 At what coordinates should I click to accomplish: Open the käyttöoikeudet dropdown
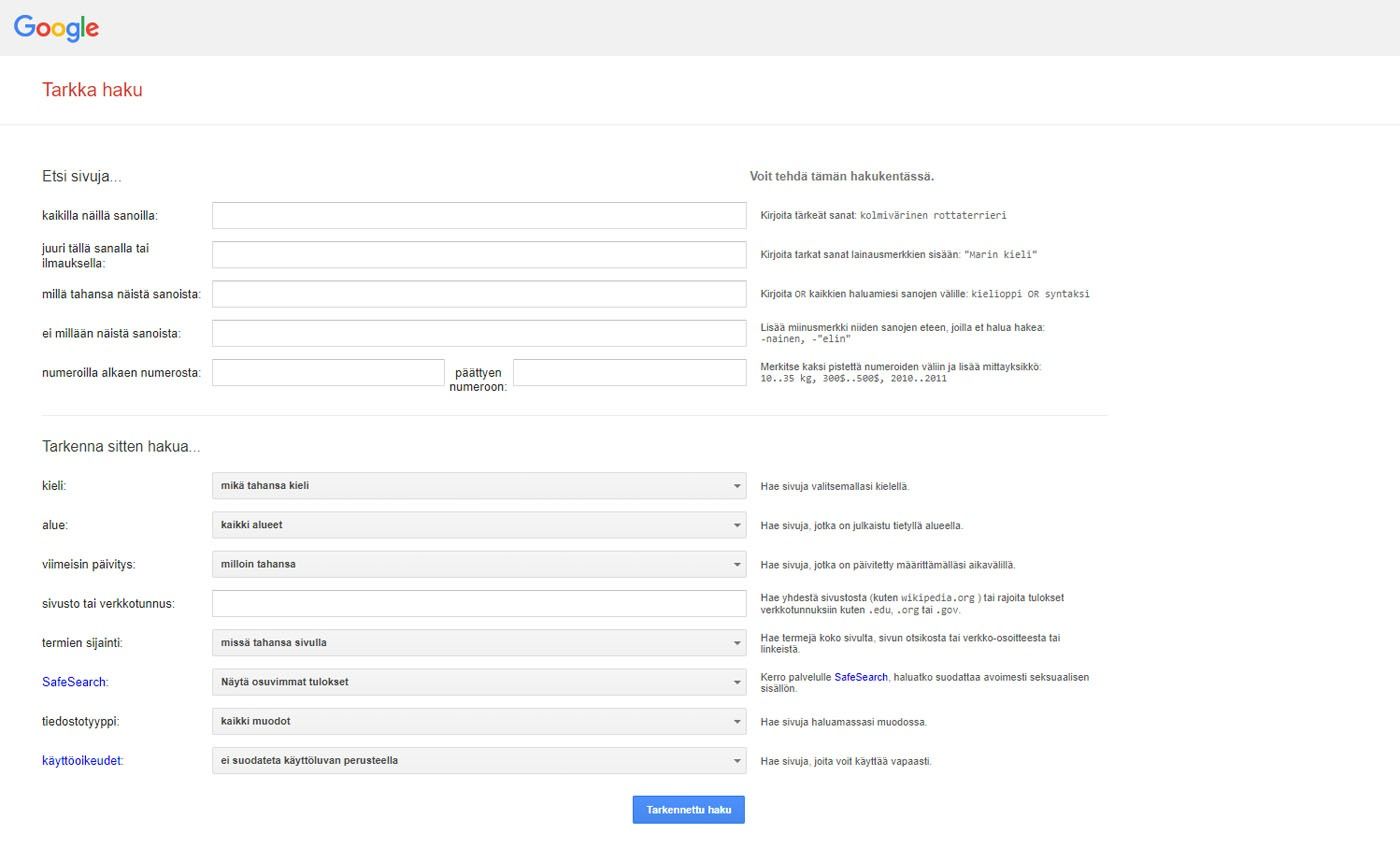point(478,760)
